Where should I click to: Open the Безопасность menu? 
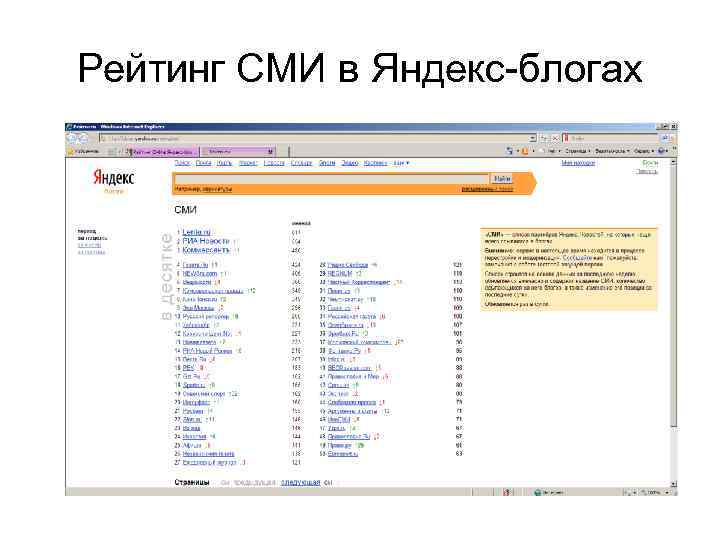612,151
